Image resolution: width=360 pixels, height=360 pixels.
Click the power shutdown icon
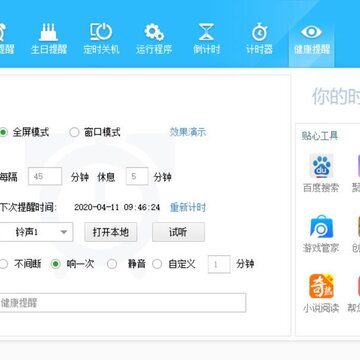click(101, 32)
